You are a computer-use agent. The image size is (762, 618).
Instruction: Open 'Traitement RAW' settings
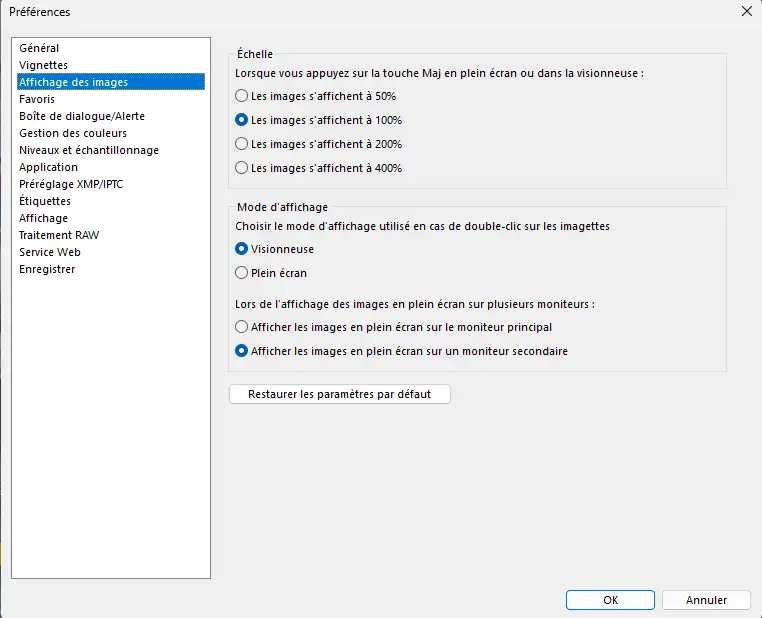click(x=59, y=235)
